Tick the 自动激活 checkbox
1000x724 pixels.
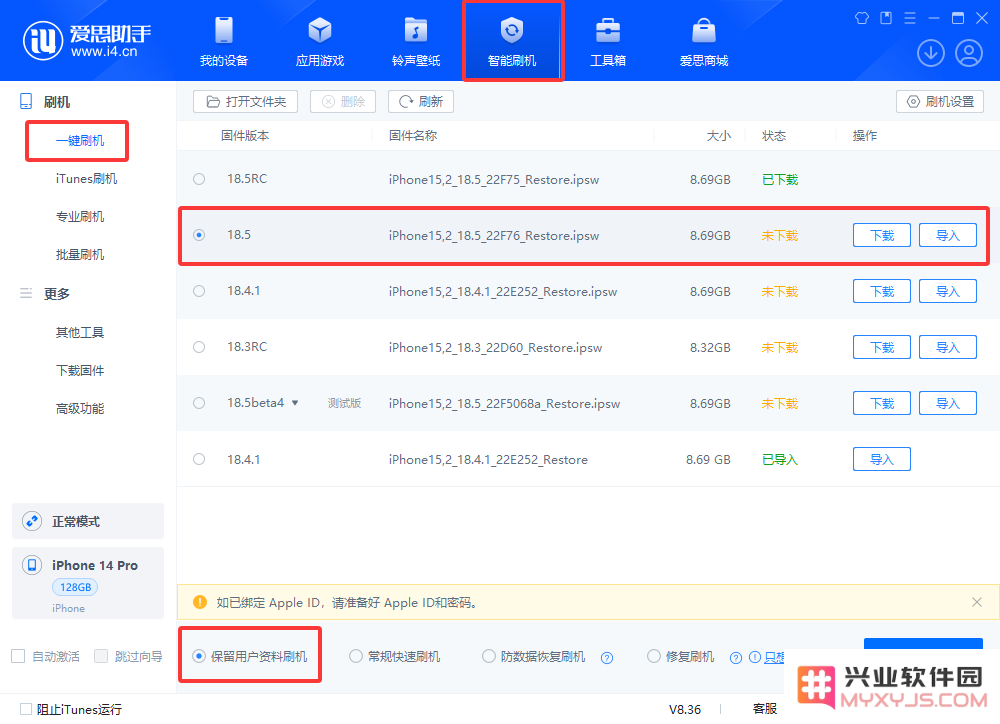pyautogui.click(x=18, y=656)
